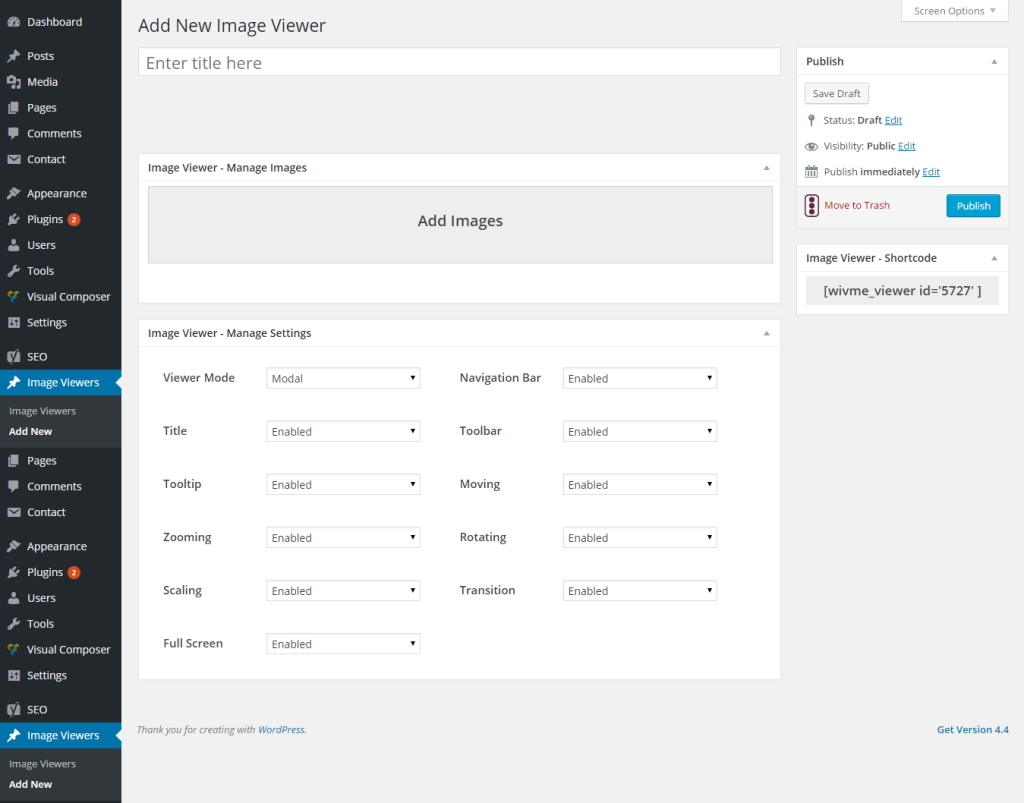Change the Navigation Bar setting dropdown
Image resolution: width=1024 pixels, height=803 pixels.
(x=639, y=377)
